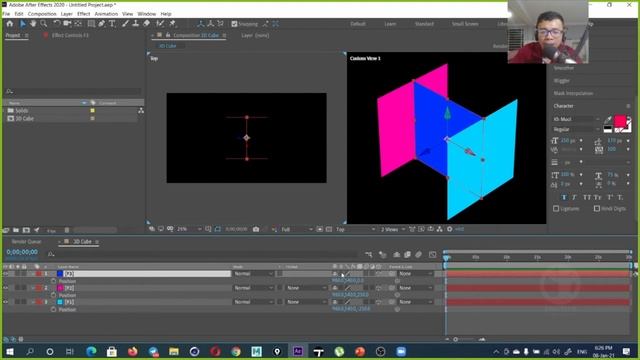The image size is (640, 360).
Task: Click the Faux Bold T button
Action: click(x=564, y=197)
